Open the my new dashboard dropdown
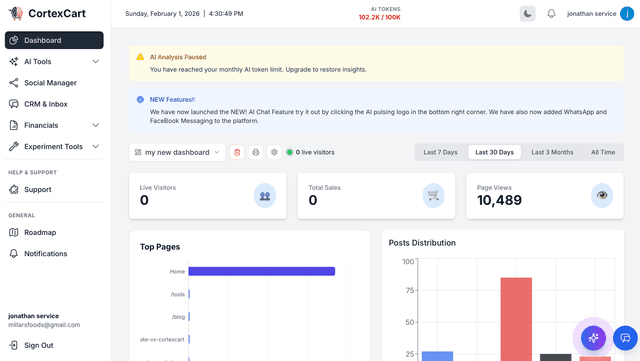 [x=177, y=152]
